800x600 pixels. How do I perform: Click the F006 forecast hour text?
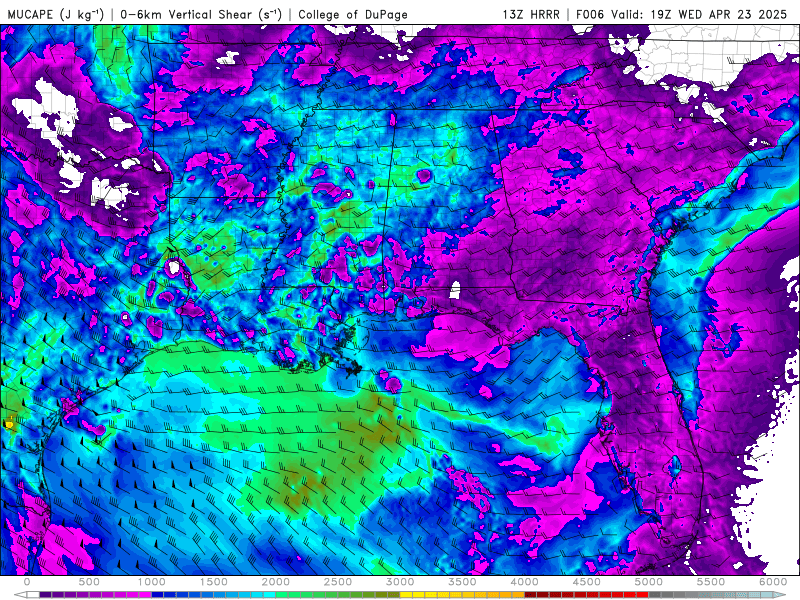coord(591,14)
